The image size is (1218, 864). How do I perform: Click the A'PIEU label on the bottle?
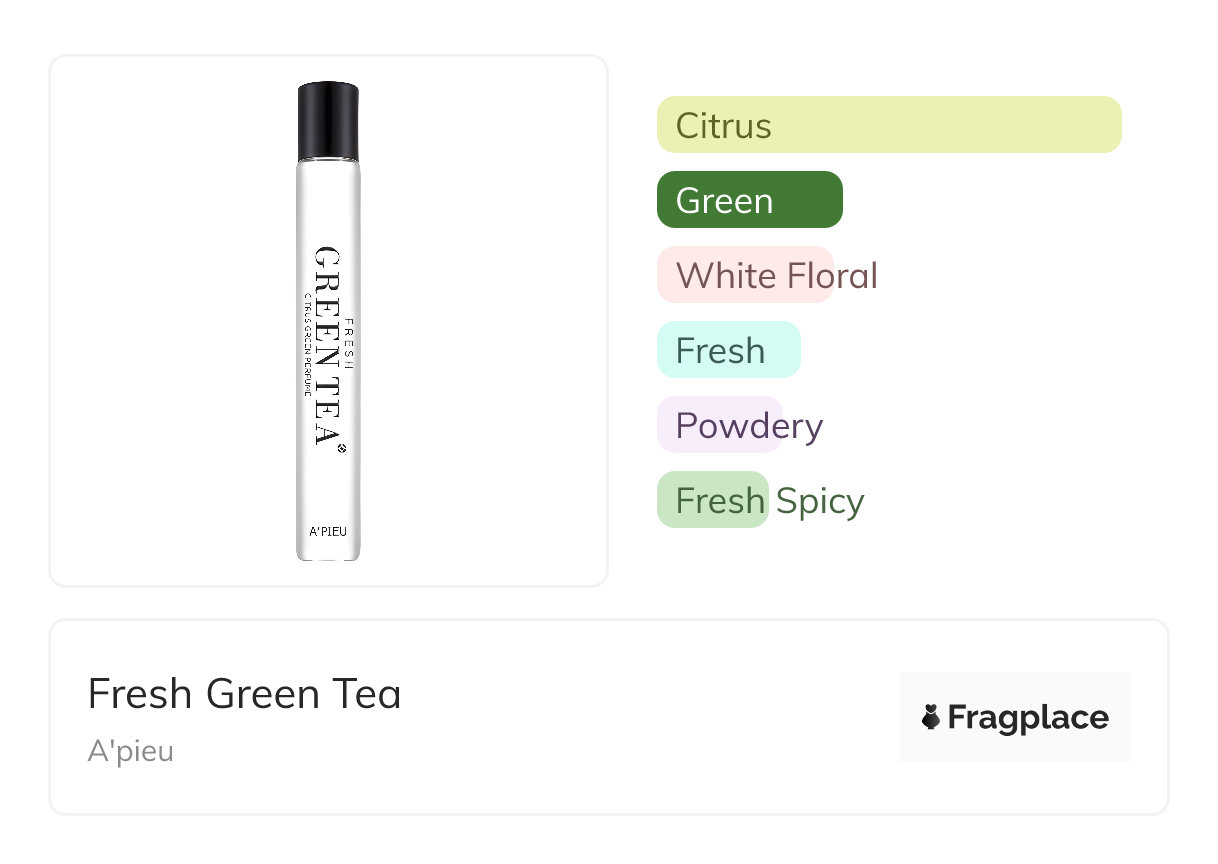pyautogui.click(x=328, y=531)
